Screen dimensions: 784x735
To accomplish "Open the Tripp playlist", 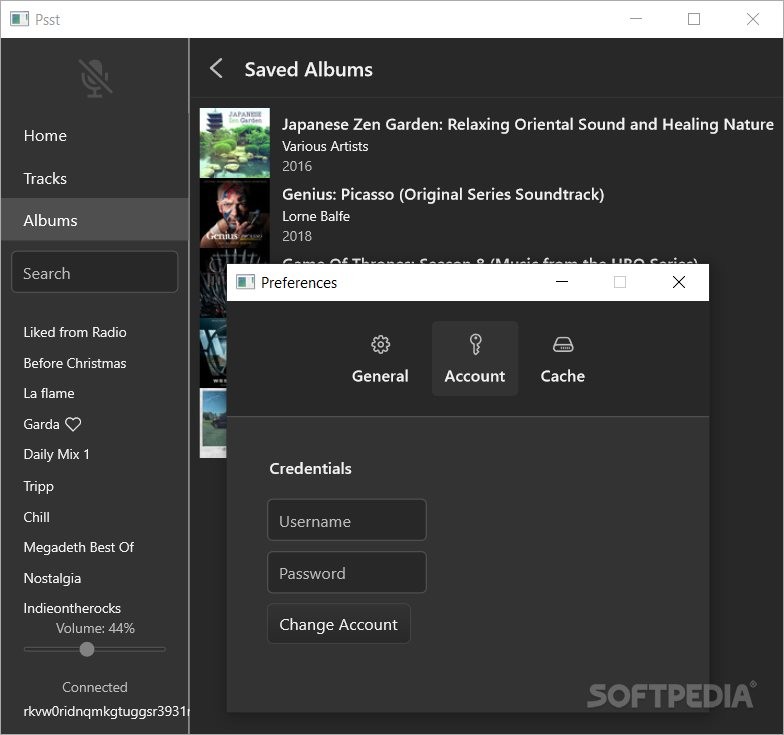I will coord(38,486).
